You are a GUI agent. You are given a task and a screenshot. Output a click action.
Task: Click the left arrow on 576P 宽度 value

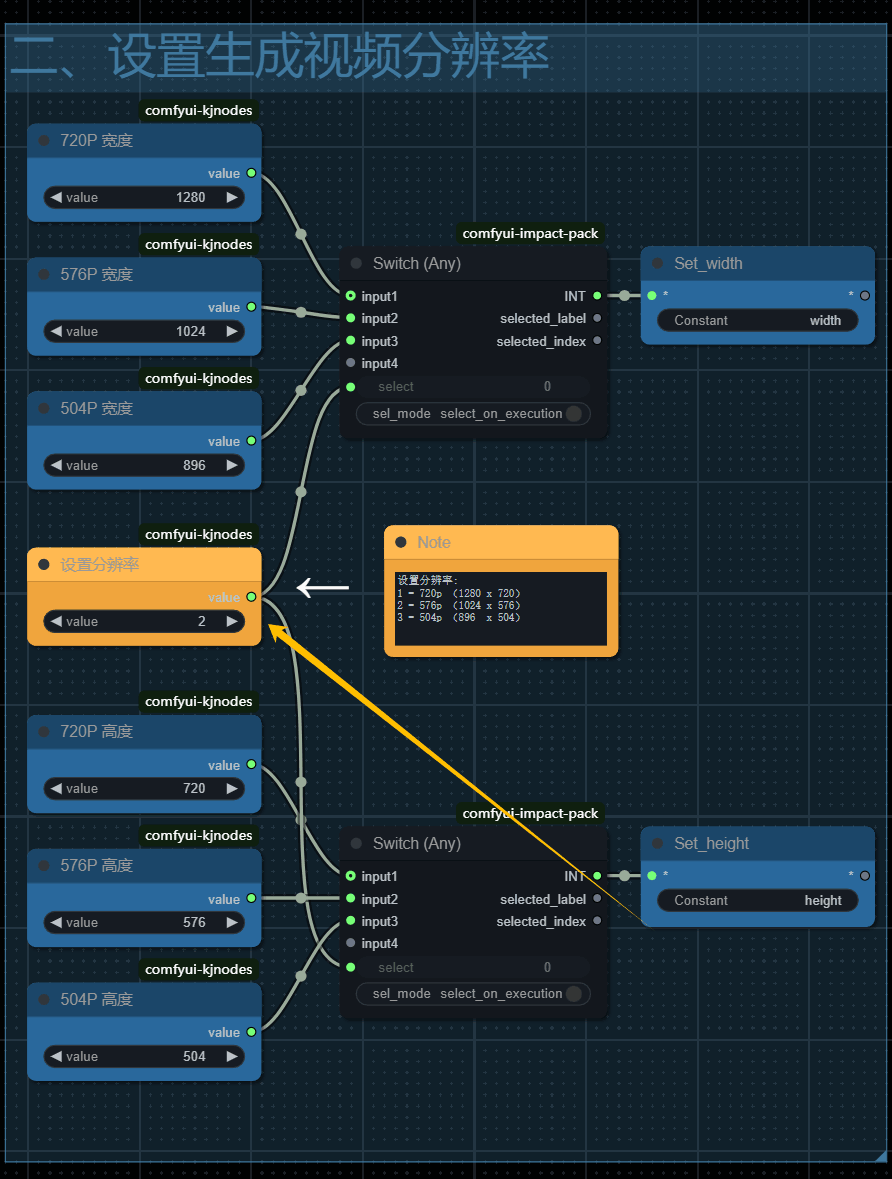[56, 331]
